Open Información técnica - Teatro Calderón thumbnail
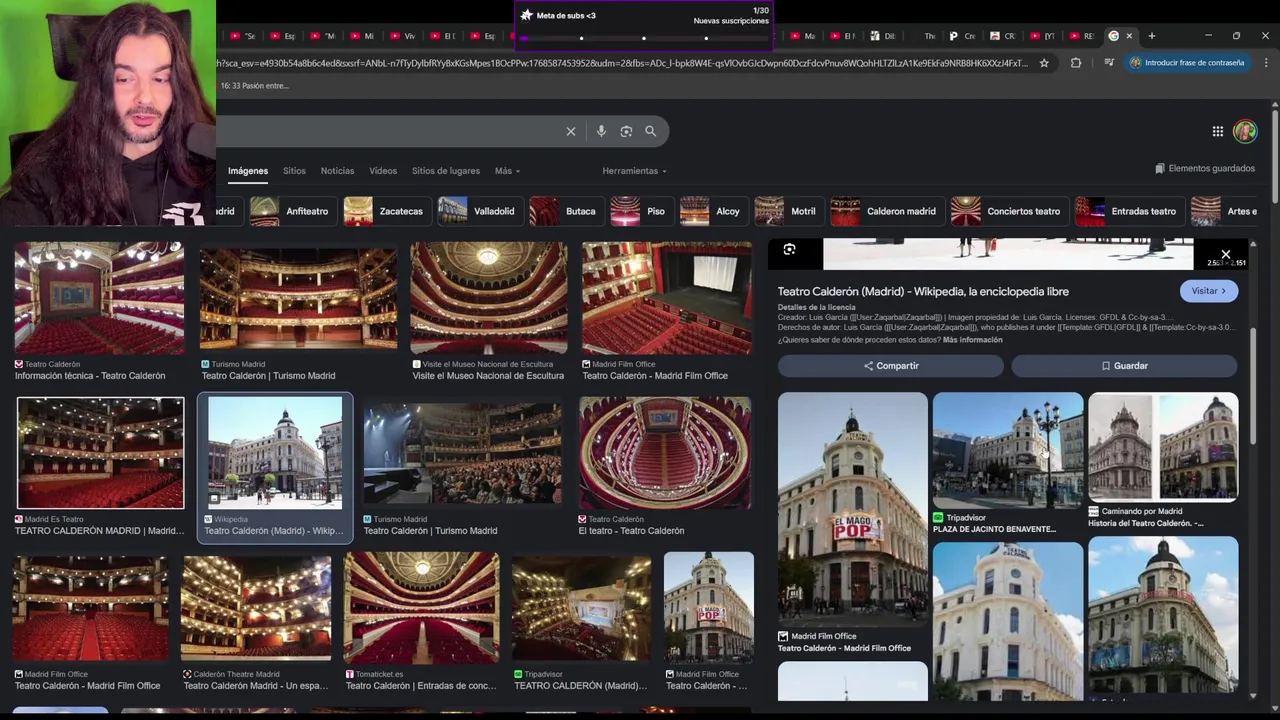This screenshot has height=720, width=1280. tap(99, 298)
